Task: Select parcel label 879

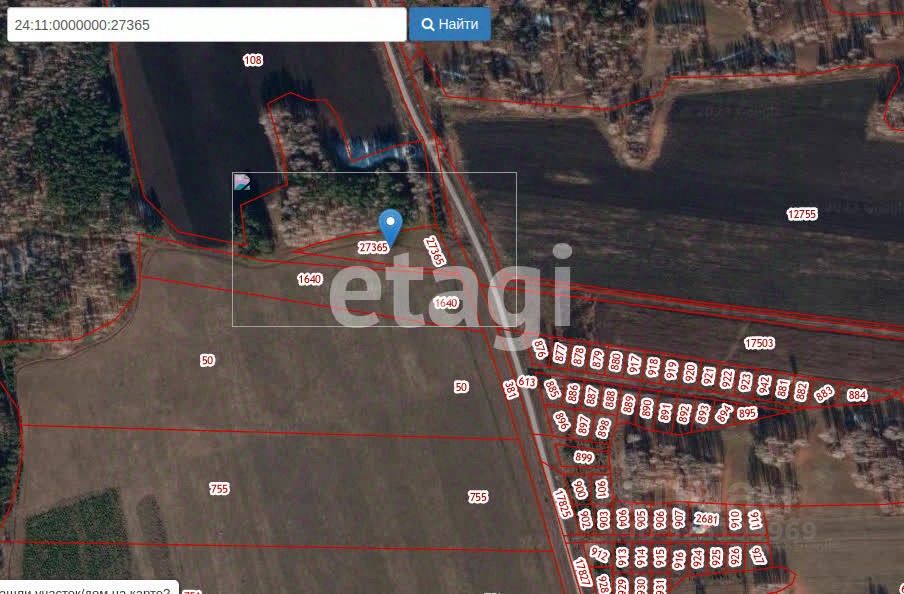Action: pos(597,359)
